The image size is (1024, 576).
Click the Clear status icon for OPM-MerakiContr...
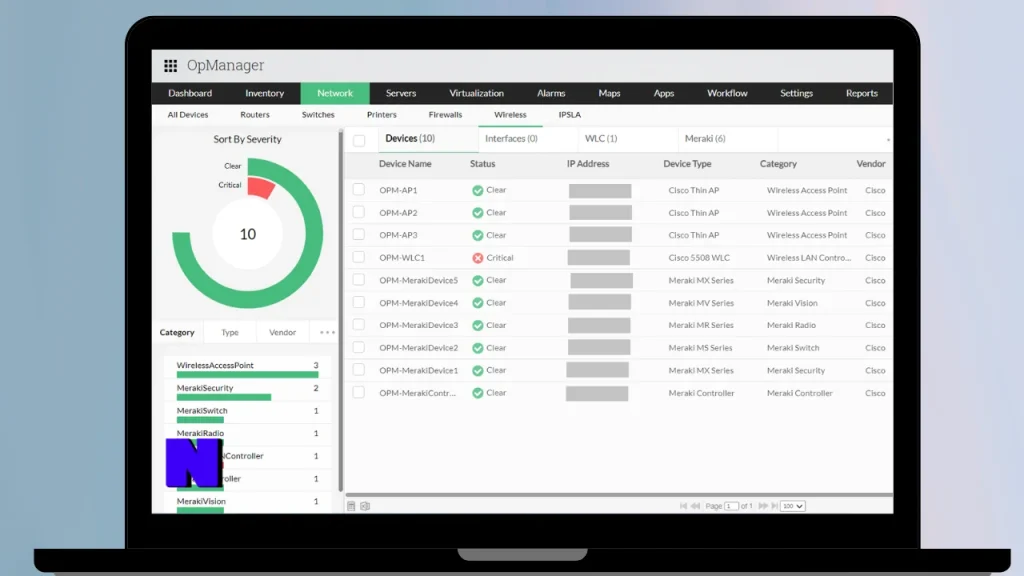(x=477, y=393)
